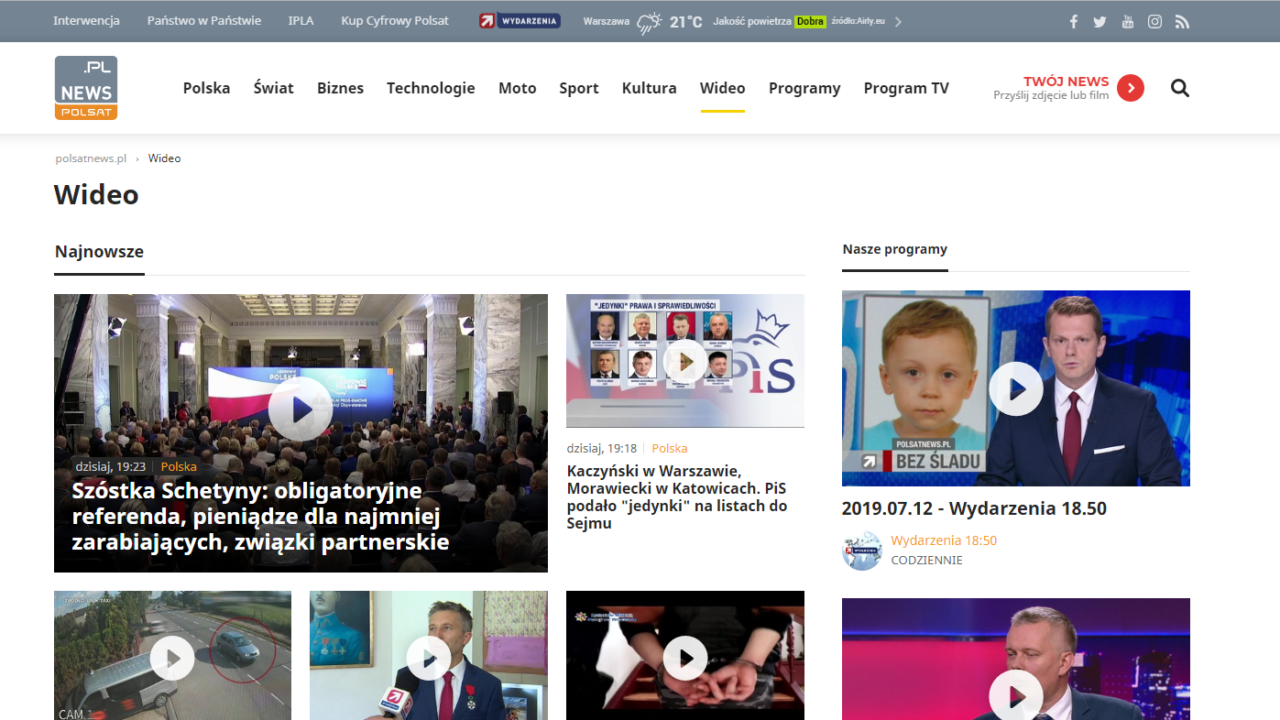Click the Polsat News logo
The image size is (1280, 720).
[86, 88]
